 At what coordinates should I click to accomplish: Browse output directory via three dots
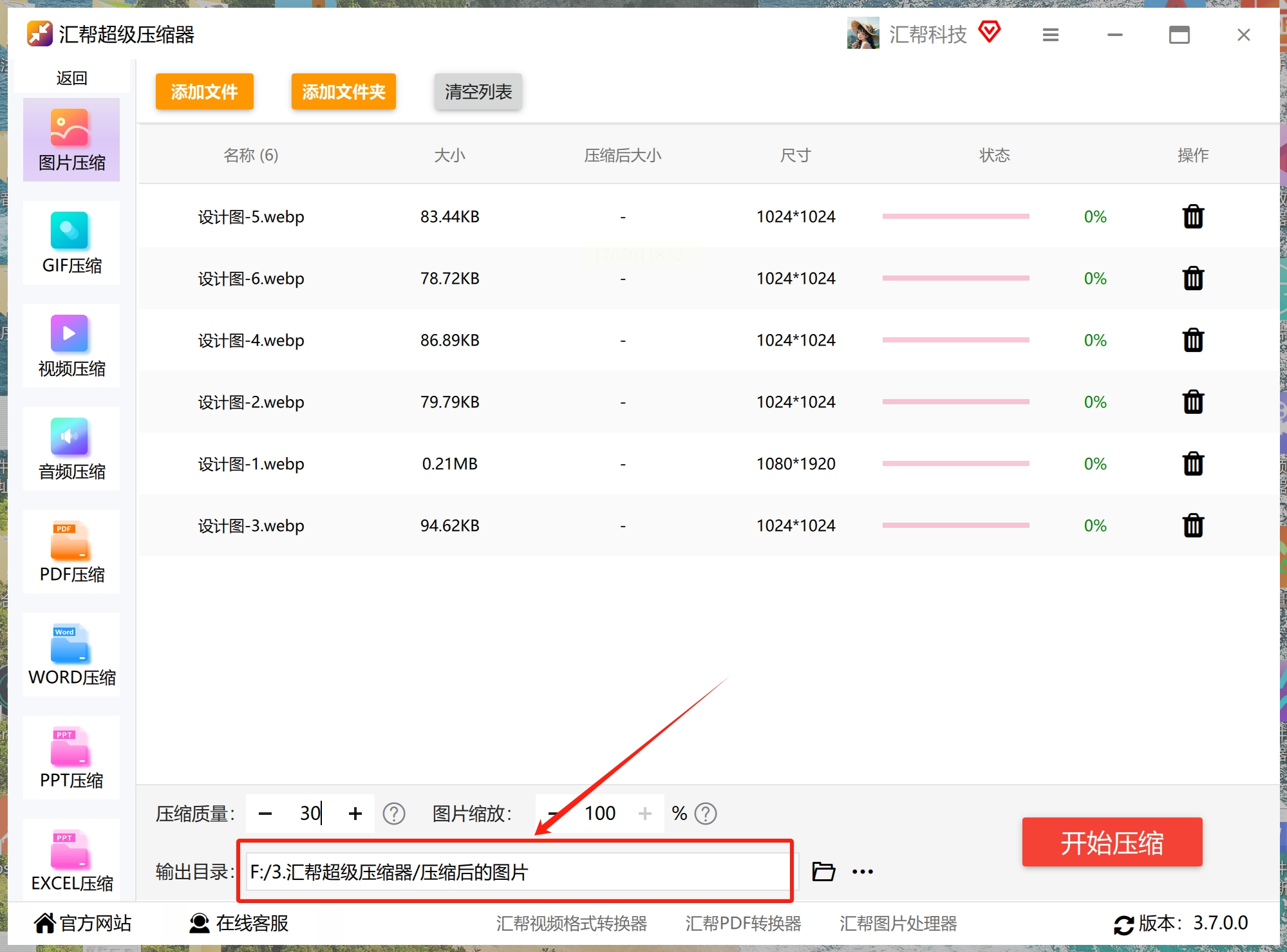(x=862, y=872)
